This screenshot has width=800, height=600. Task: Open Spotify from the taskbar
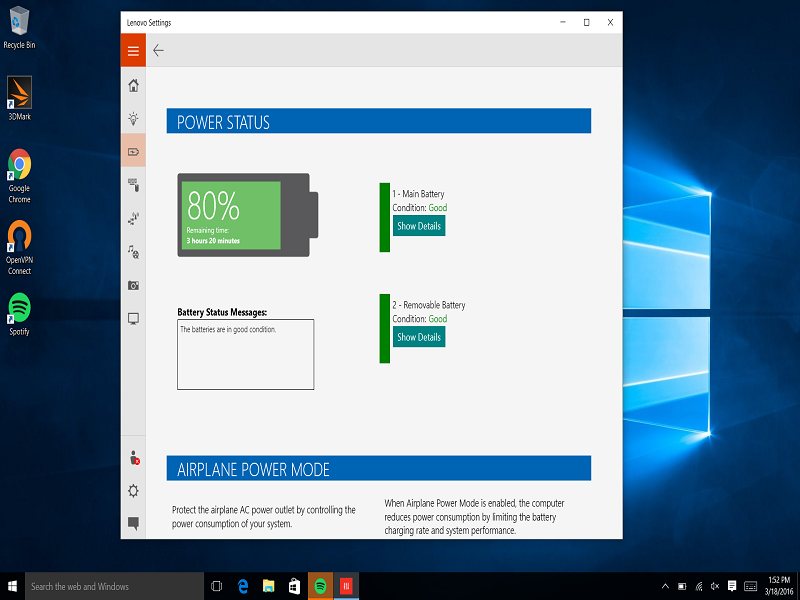[321, 586]
